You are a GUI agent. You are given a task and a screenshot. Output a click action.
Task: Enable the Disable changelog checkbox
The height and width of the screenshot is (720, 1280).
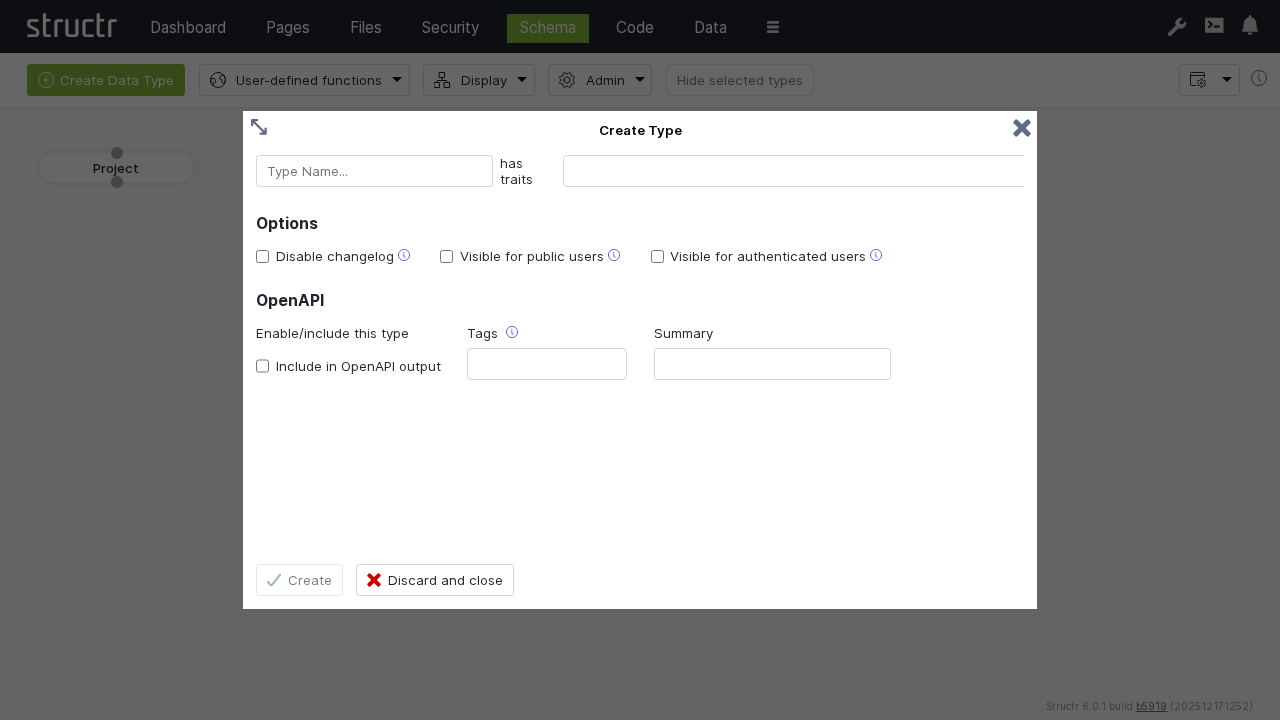[262, 256]
